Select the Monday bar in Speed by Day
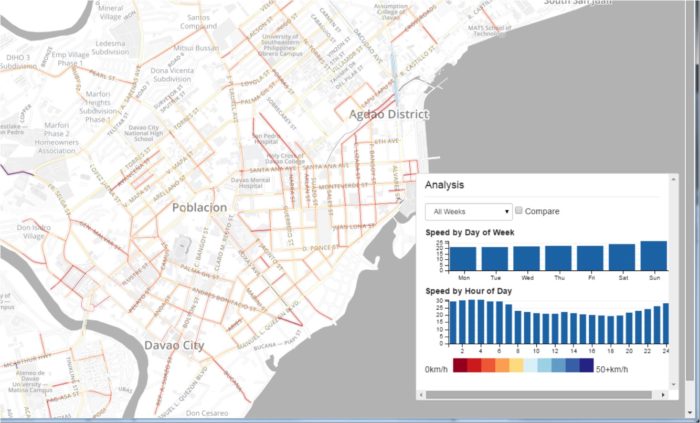Screen dimensions: 700x423 coord(464,259)
